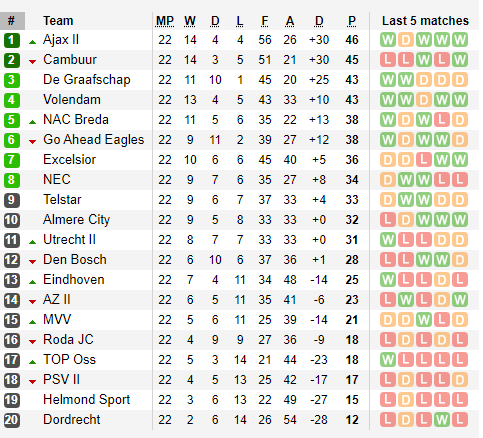This screenshot has width=483, height=438.
Task: Click the rank 1 position badge
Action: [12, 40]
